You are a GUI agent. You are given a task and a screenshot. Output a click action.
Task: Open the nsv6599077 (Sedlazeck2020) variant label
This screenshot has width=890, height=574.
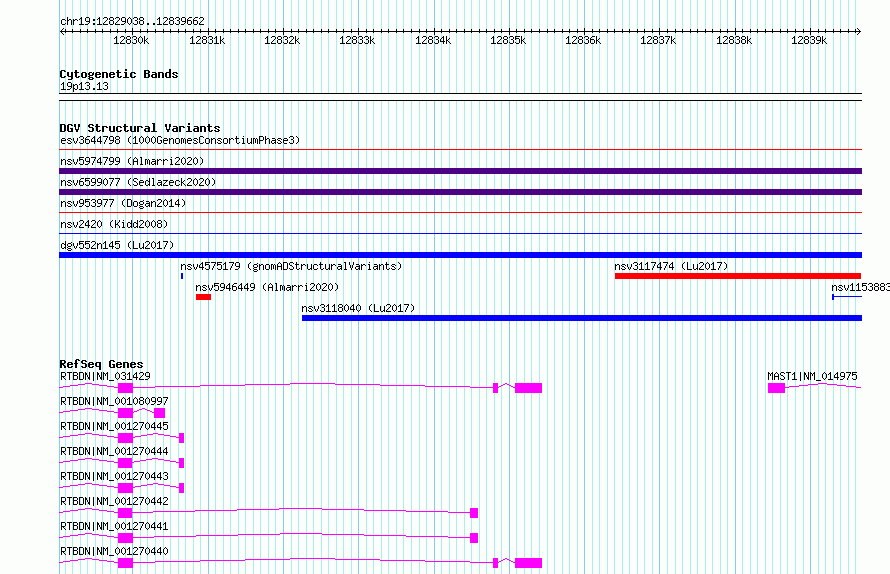coord(138,182)
